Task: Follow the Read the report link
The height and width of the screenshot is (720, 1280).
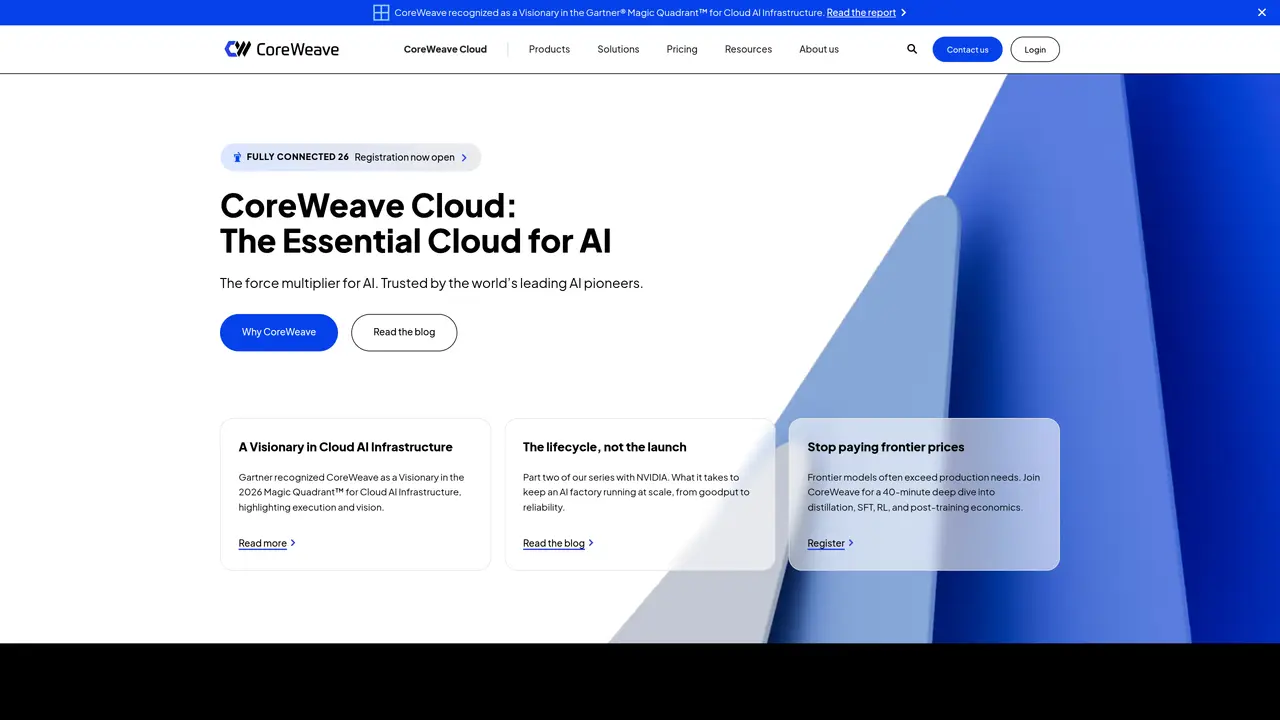Action: pos(861,13)
